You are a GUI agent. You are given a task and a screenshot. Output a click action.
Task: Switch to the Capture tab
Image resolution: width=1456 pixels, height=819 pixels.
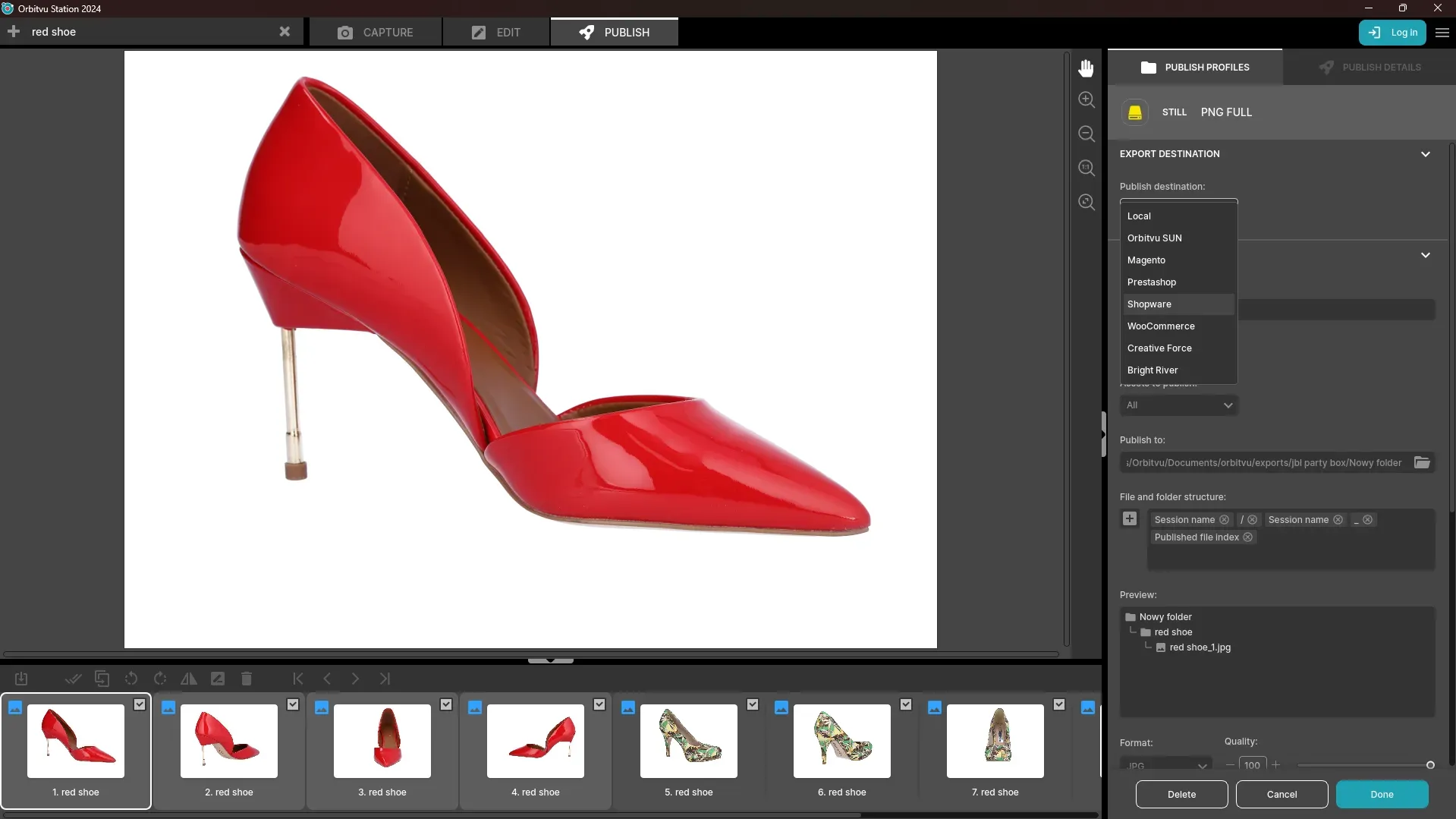[x=375, y=32]
